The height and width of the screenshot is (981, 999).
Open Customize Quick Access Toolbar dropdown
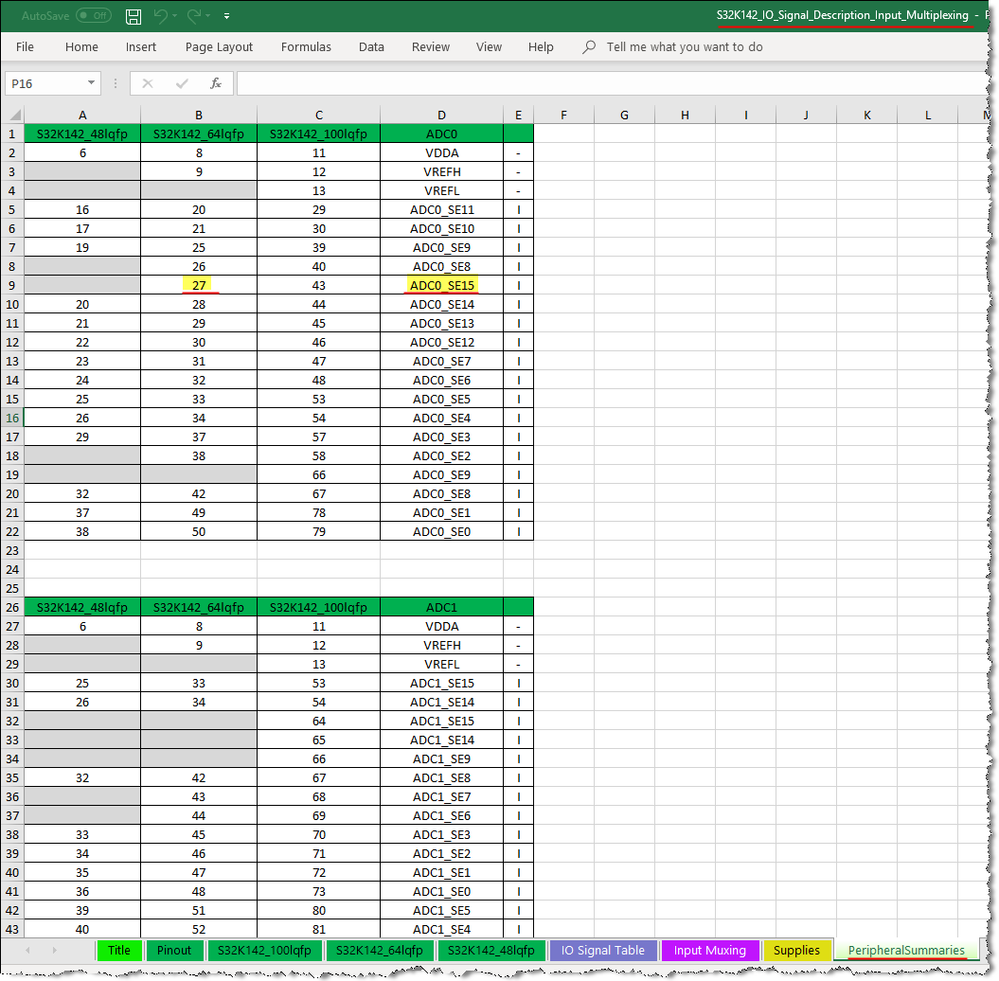tap(227, 16)
